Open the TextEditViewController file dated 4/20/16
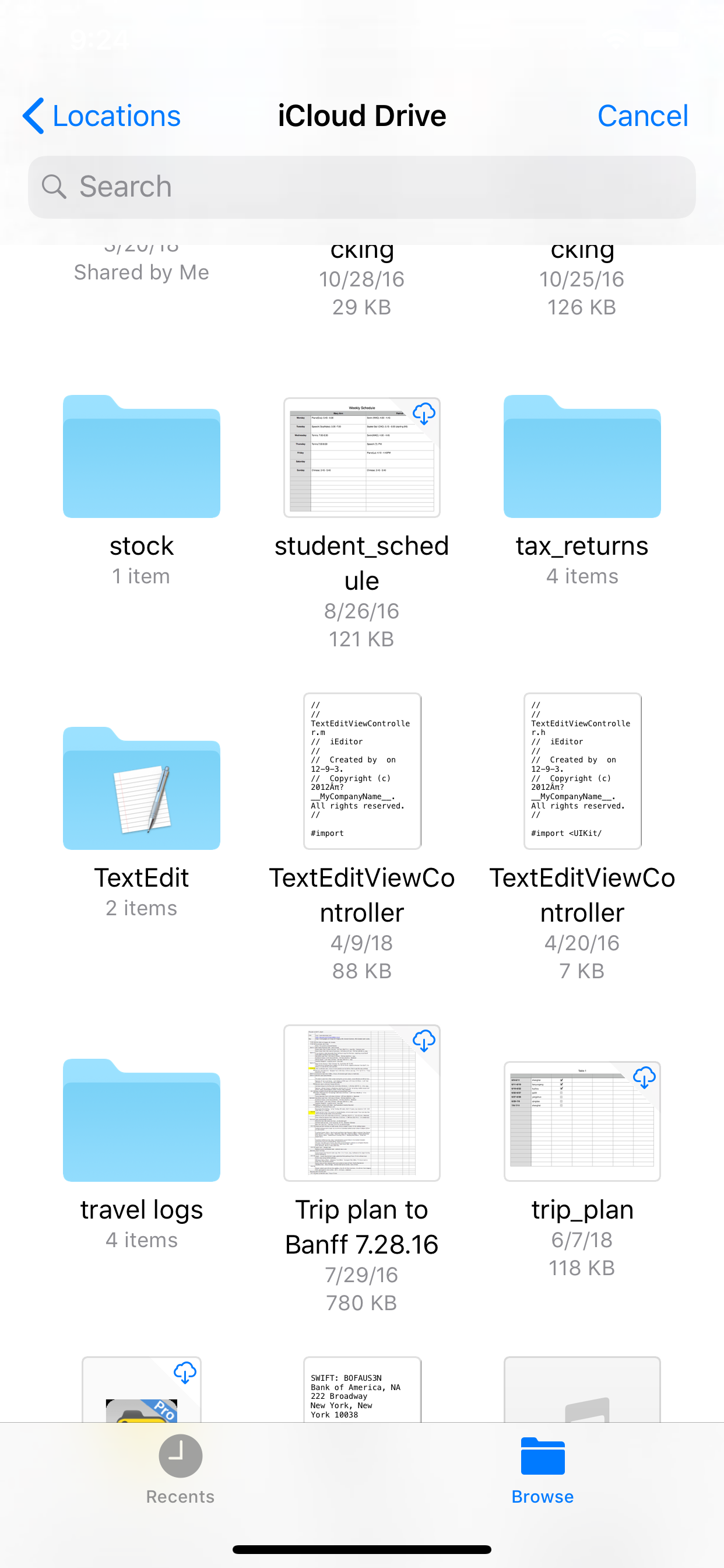The width and height of the screenshot is (724, 1568). pyautogui.click(x=582, y=771)
